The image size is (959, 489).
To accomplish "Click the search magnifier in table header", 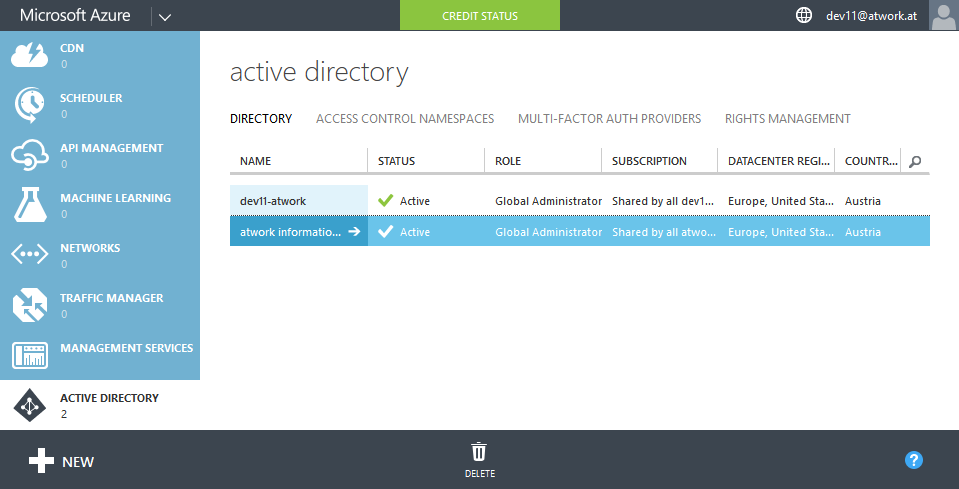I will 915,161.
